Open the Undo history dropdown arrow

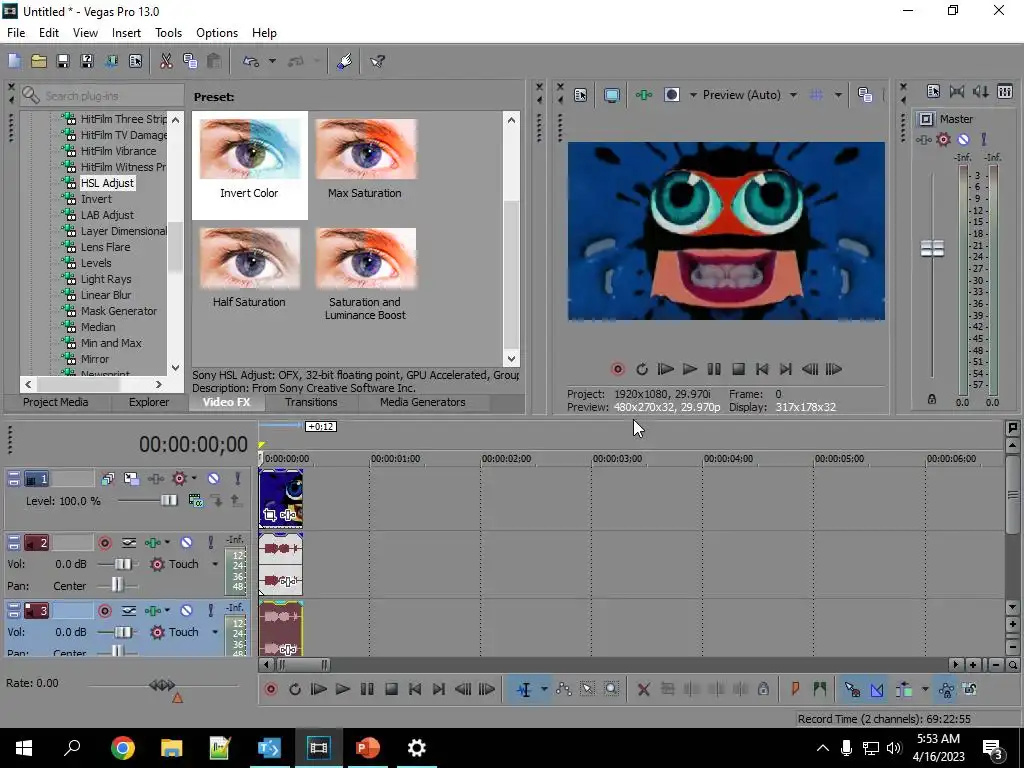pos(272,61)
